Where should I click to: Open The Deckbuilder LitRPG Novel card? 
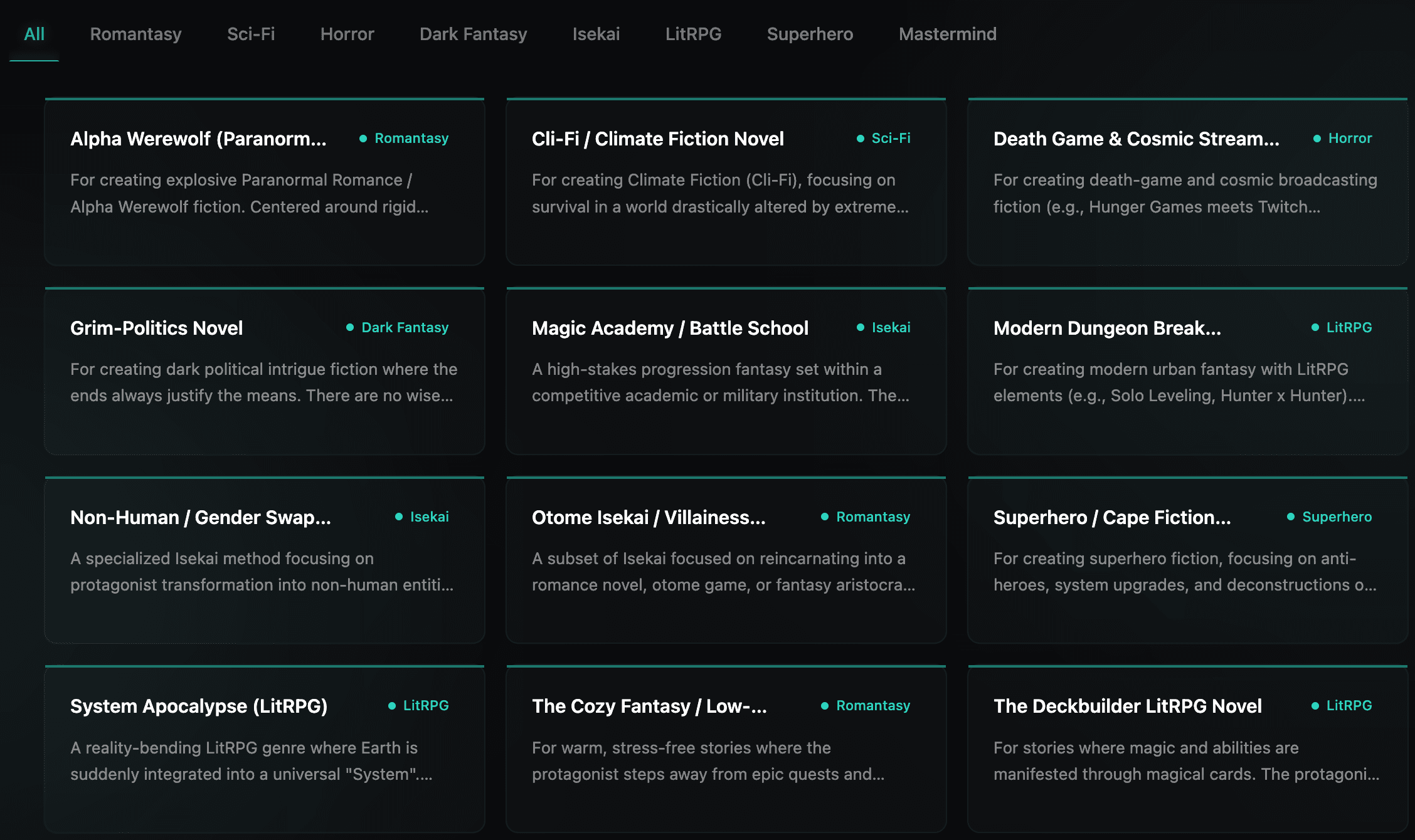coord(1187,749)
